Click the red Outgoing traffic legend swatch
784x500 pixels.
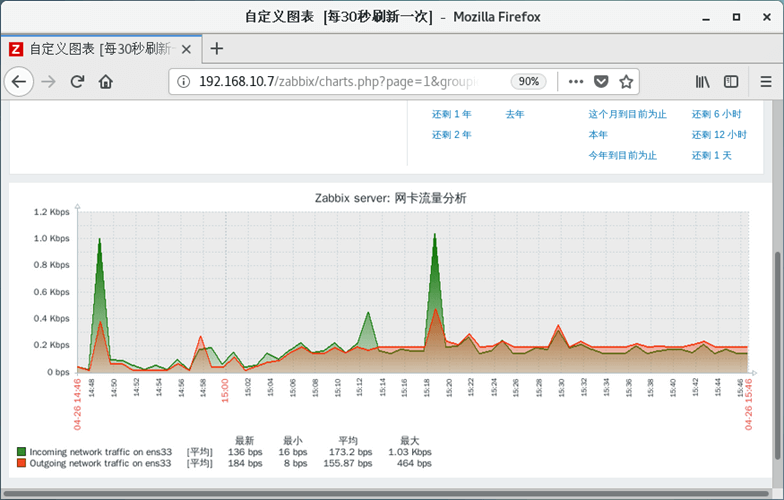click(22, 463)
